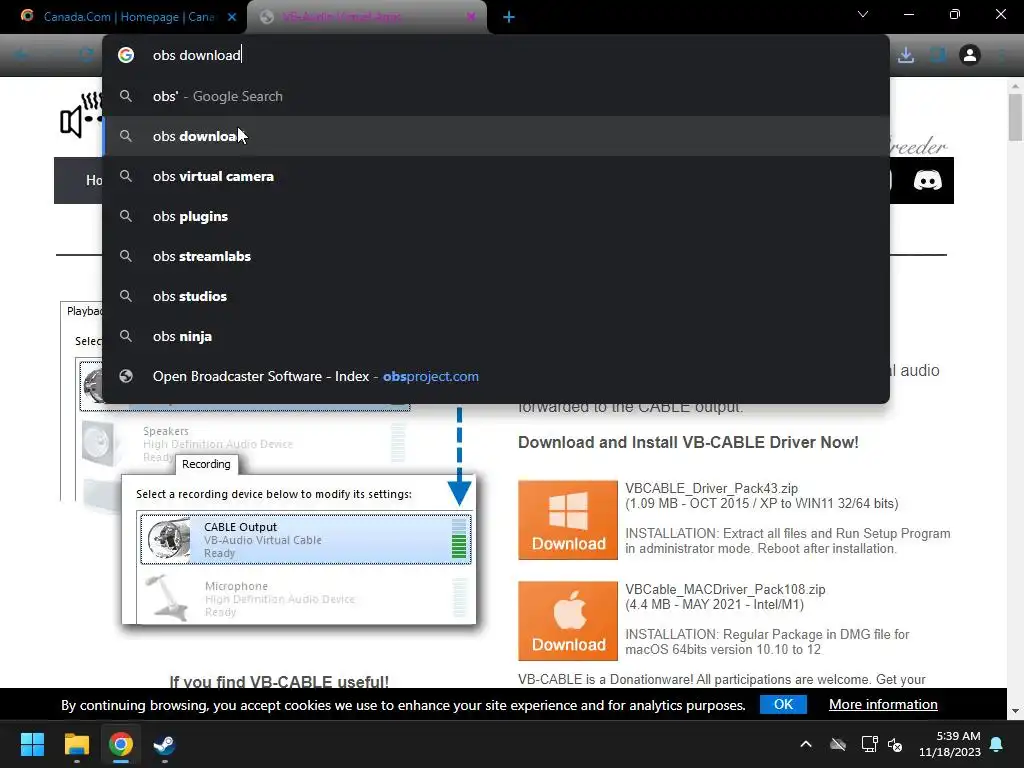Click heading 'If you find VB-CABLE useful!'
1024x768 pixels.
click(x=279, y=682)
